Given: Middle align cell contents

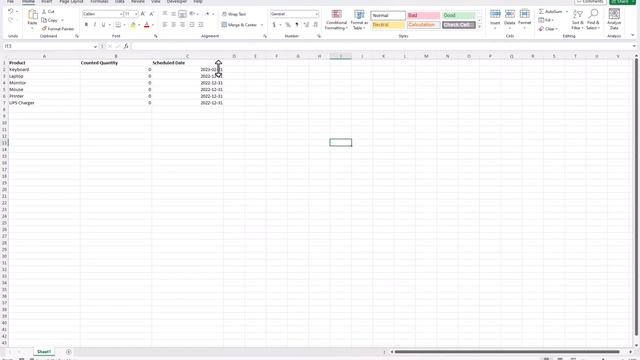Looking at the screenshot, I should (173, 14).
